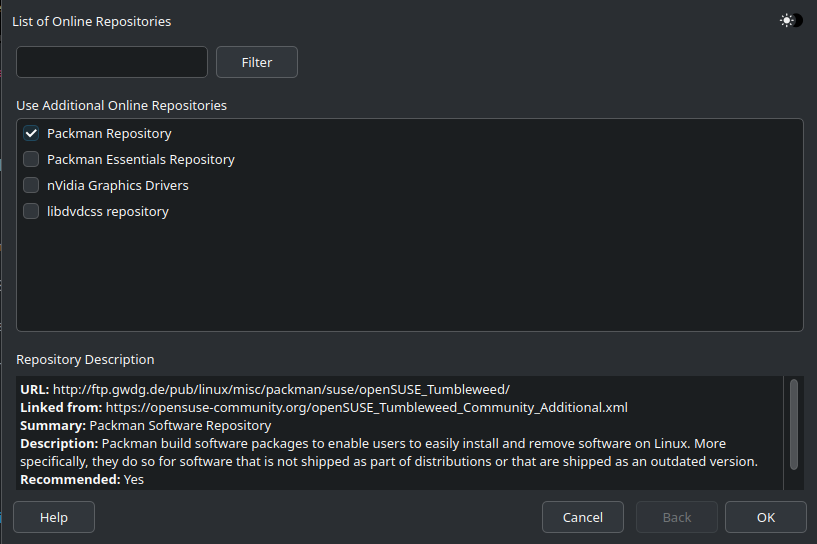
Task: Tick the nVidia Graphics Drivers checkbox
Action: coord(31,185)
